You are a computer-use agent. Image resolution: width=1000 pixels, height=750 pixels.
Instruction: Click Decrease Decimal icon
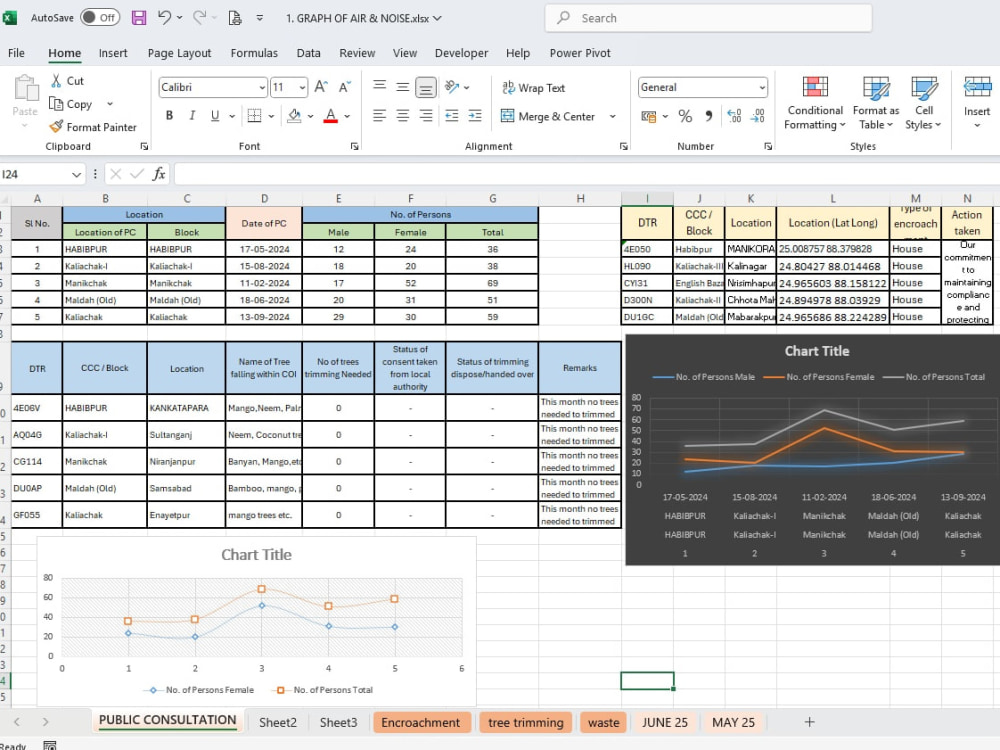coord(758,116)
